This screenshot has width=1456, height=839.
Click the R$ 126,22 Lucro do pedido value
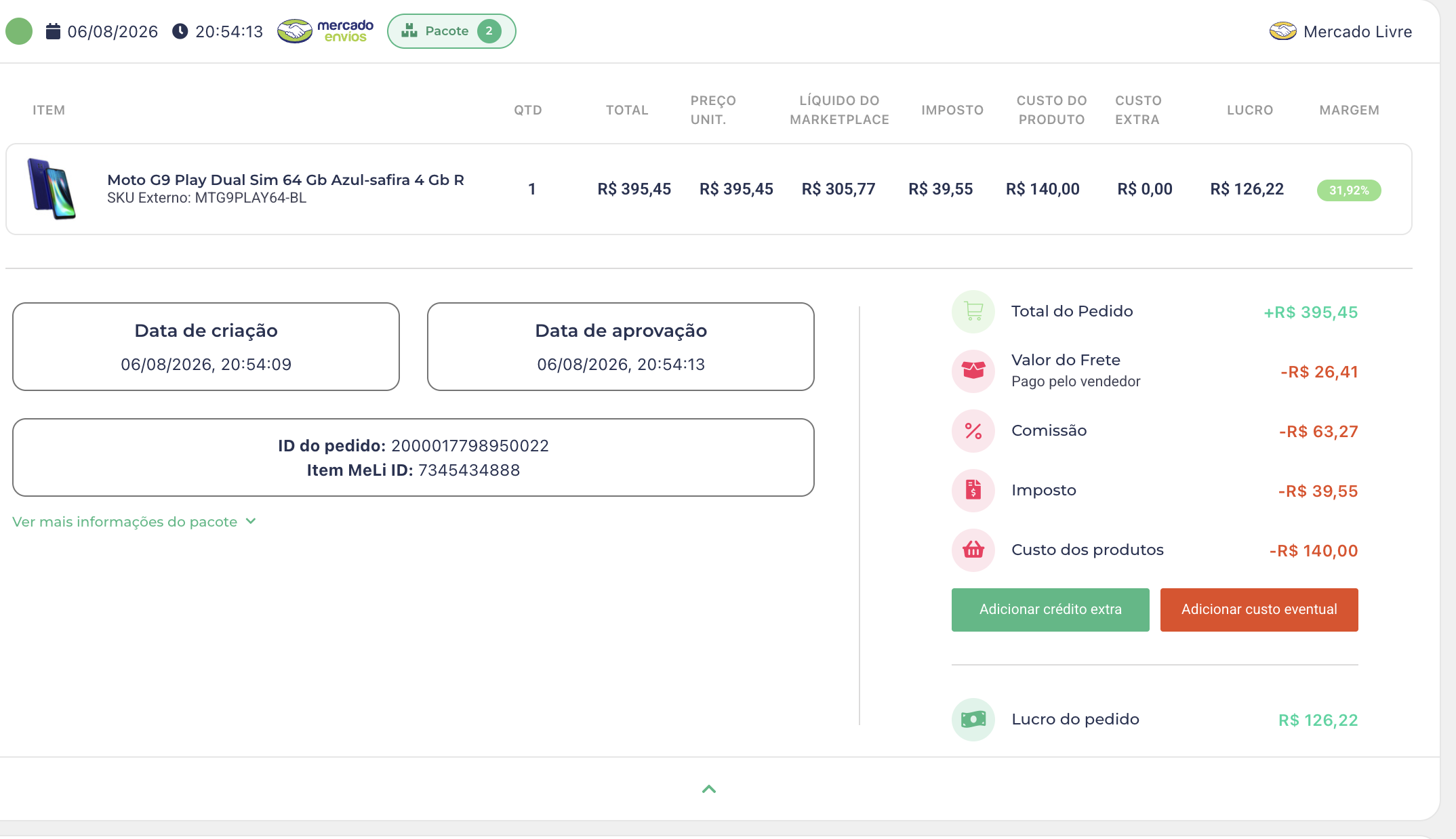coord(1318,720)
